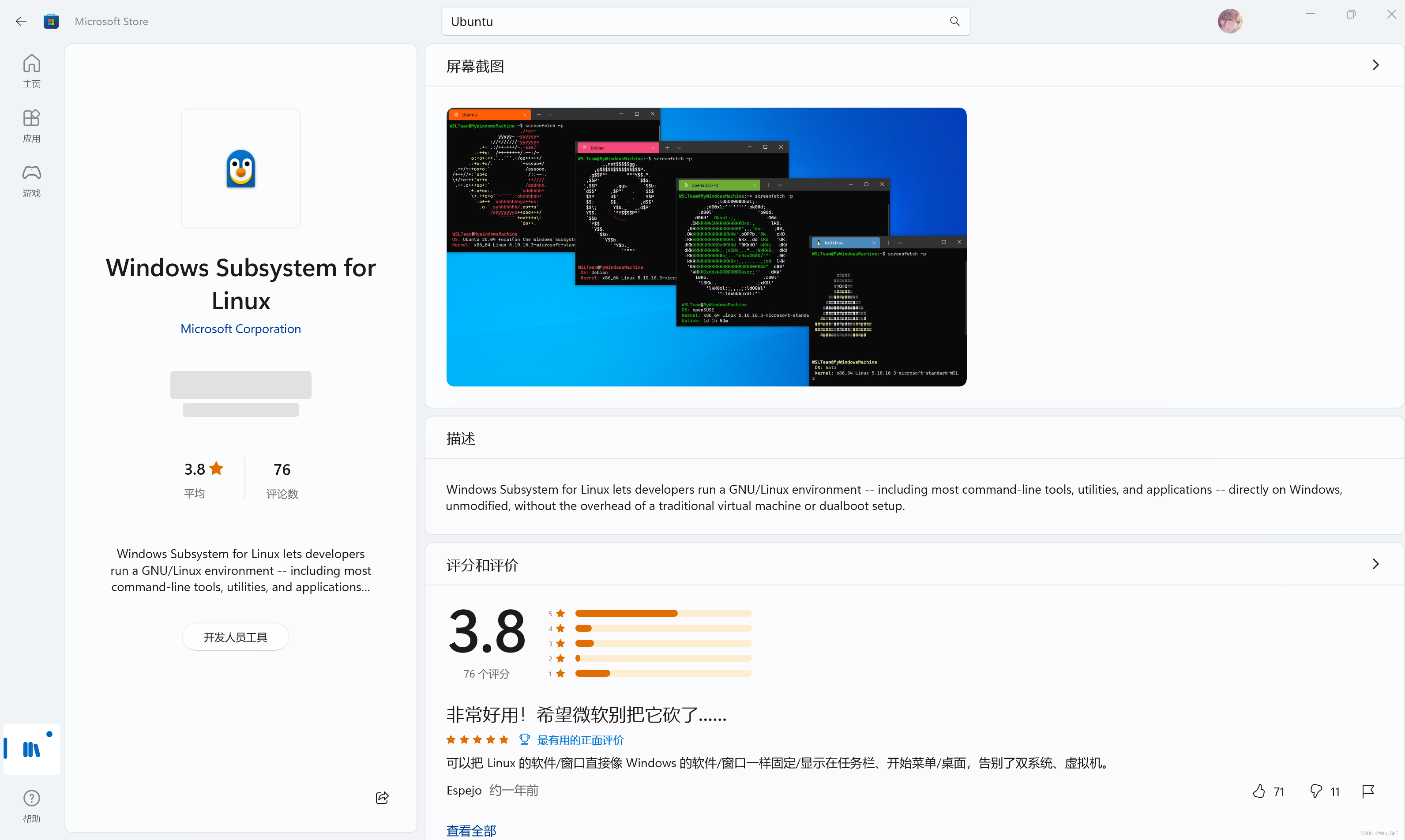The image size is (1405, 840).
Task: Click the thumbs-down not helpful icon
Action: (1315, 791)
